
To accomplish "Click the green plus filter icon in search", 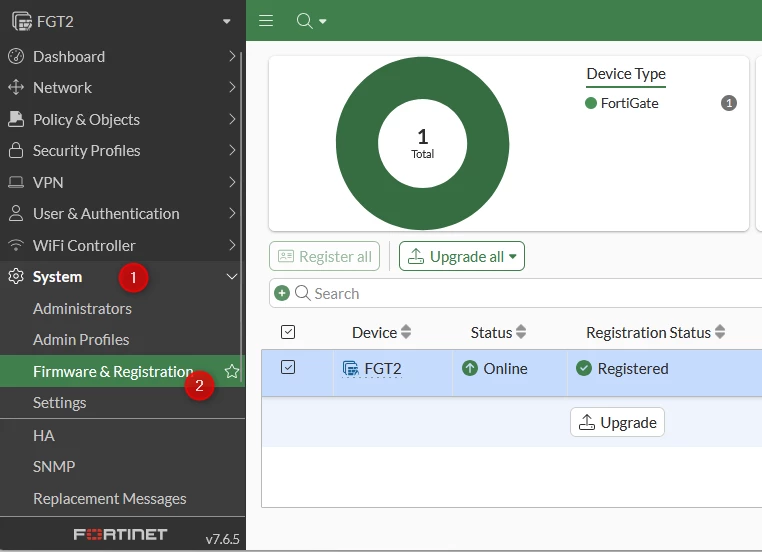I will 282,293.
